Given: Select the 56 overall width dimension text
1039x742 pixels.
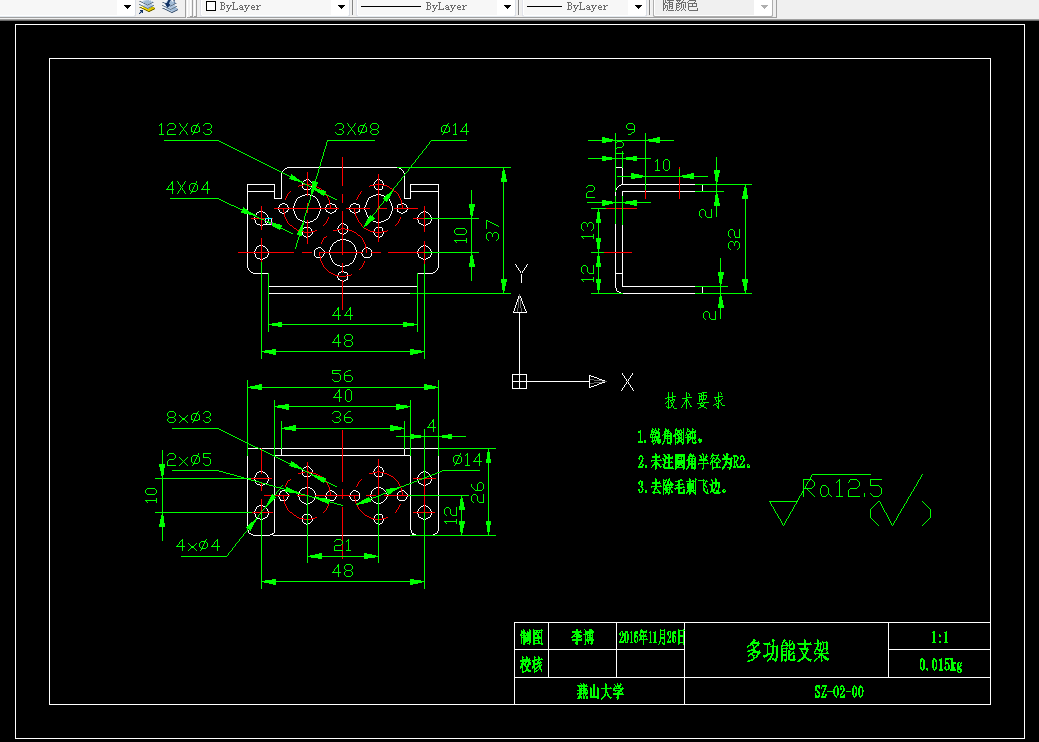Looking at the screenshot, I should coord(343,376).
